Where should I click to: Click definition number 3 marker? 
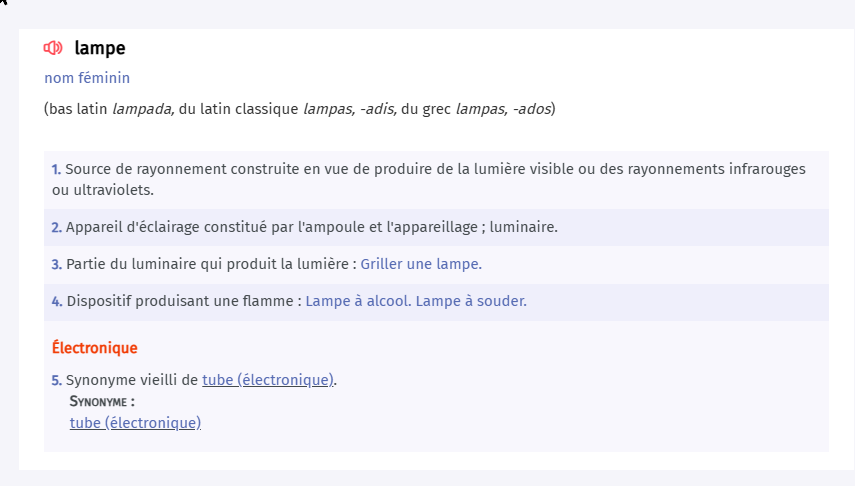(56, 264)
